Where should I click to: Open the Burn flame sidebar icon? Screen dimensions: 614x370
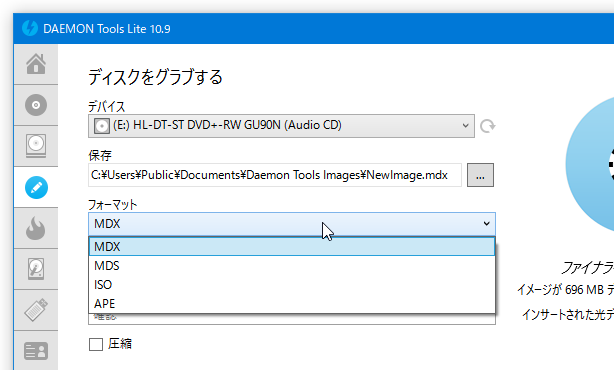pos(36,228)
